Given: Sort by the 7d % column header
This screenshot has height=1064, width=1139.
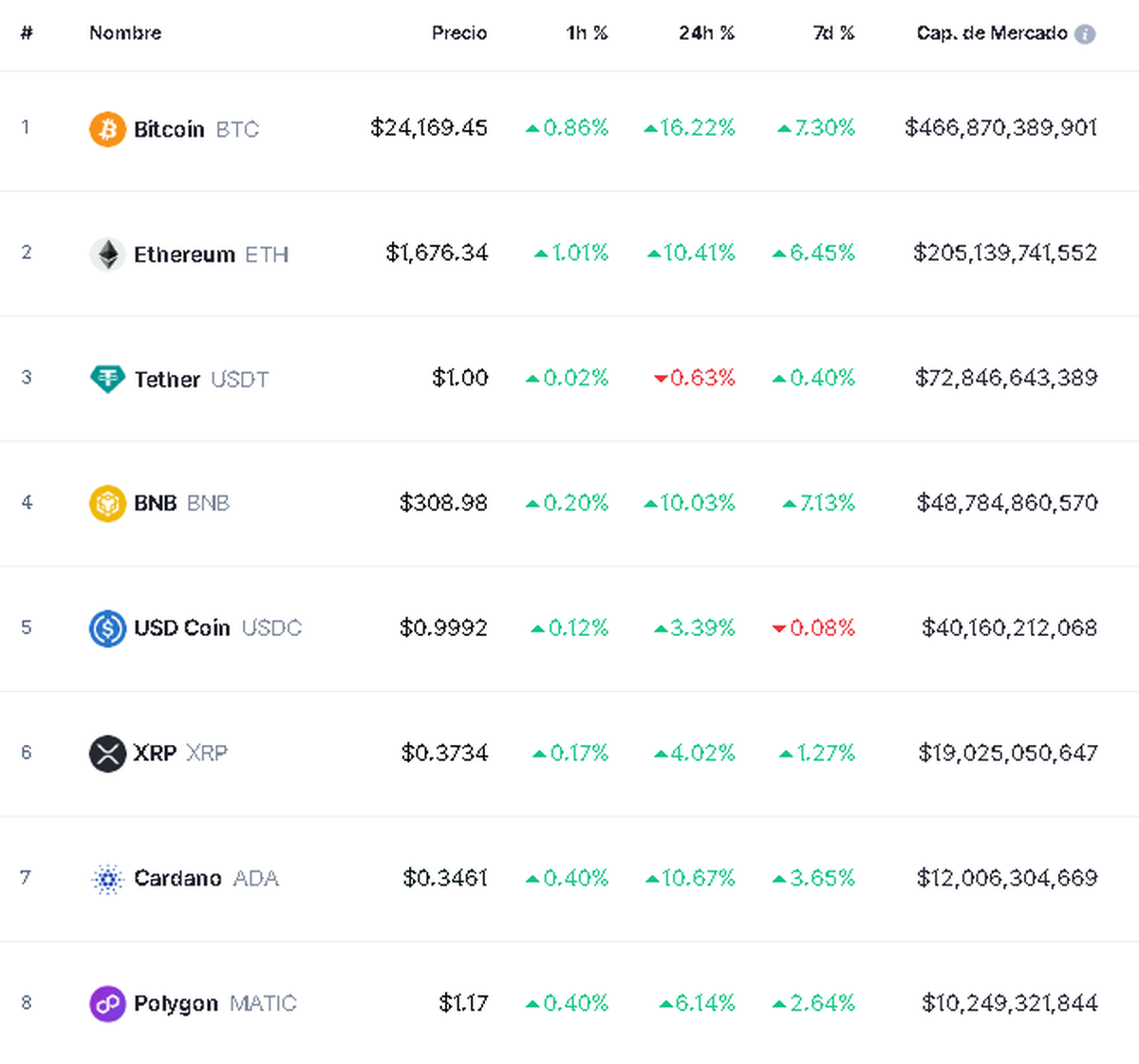Looking at the screenshot, I should [x=832, y=33].
